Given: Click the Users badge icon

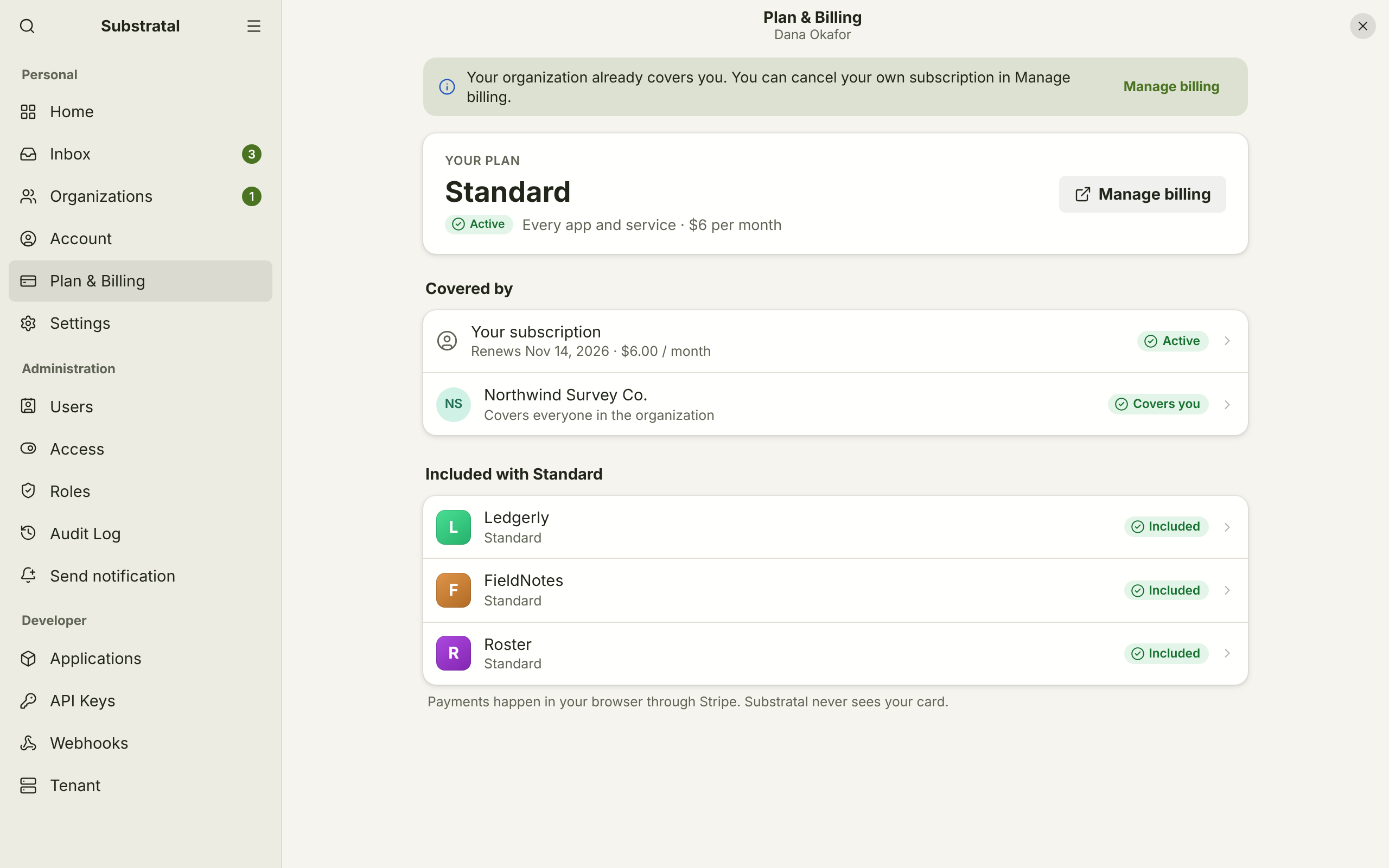Looking at the screenshot, I should click(x=28, y=406).
